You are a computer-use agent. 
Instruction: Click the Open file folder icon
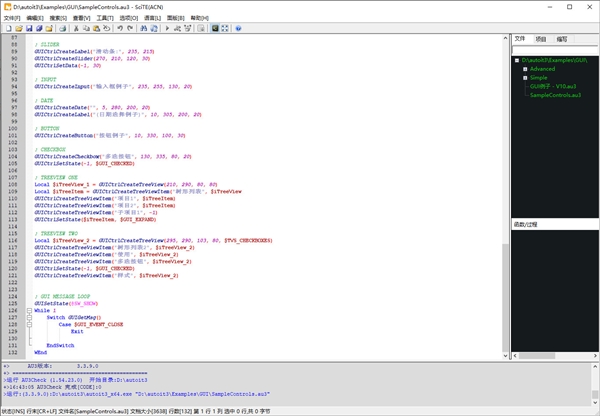pos(19,29)
